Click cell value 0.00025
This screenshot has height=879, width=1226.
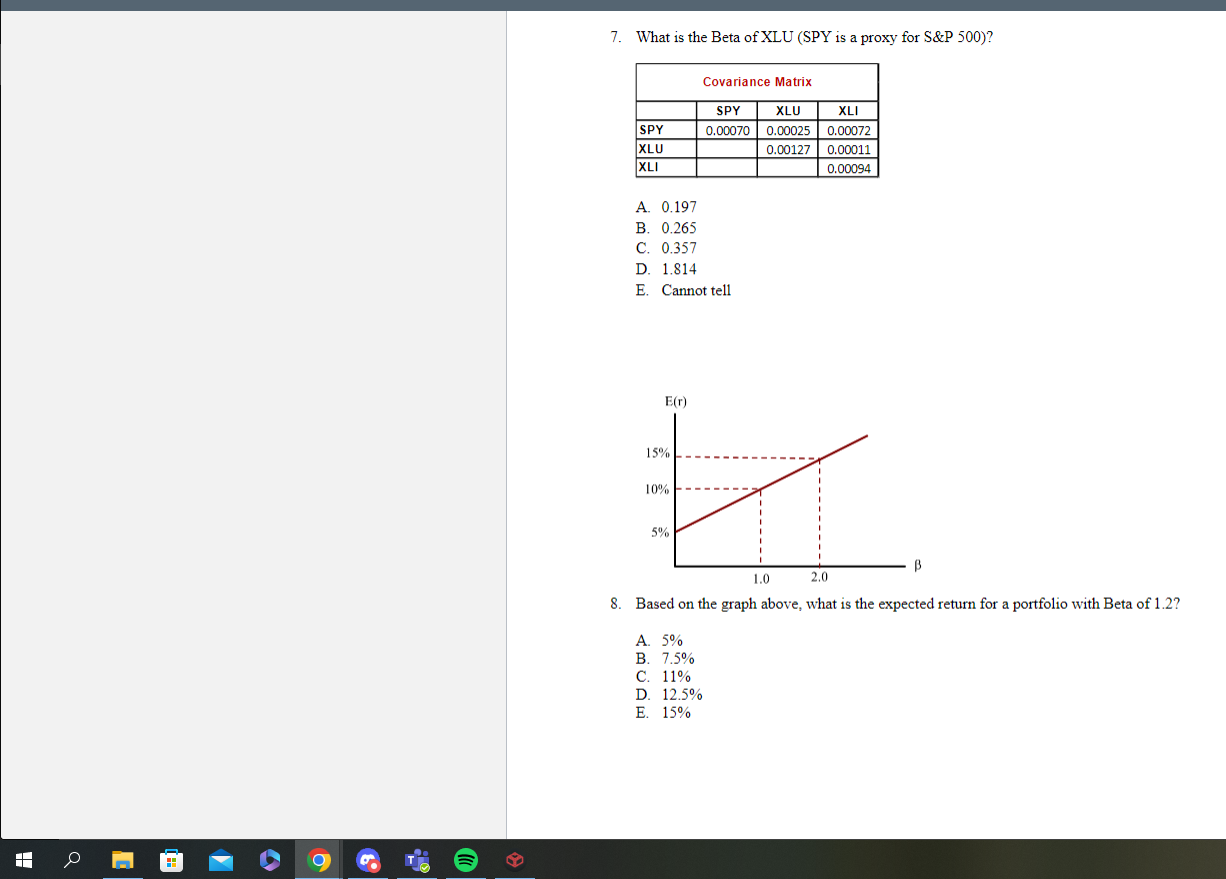tap(788, 131)
